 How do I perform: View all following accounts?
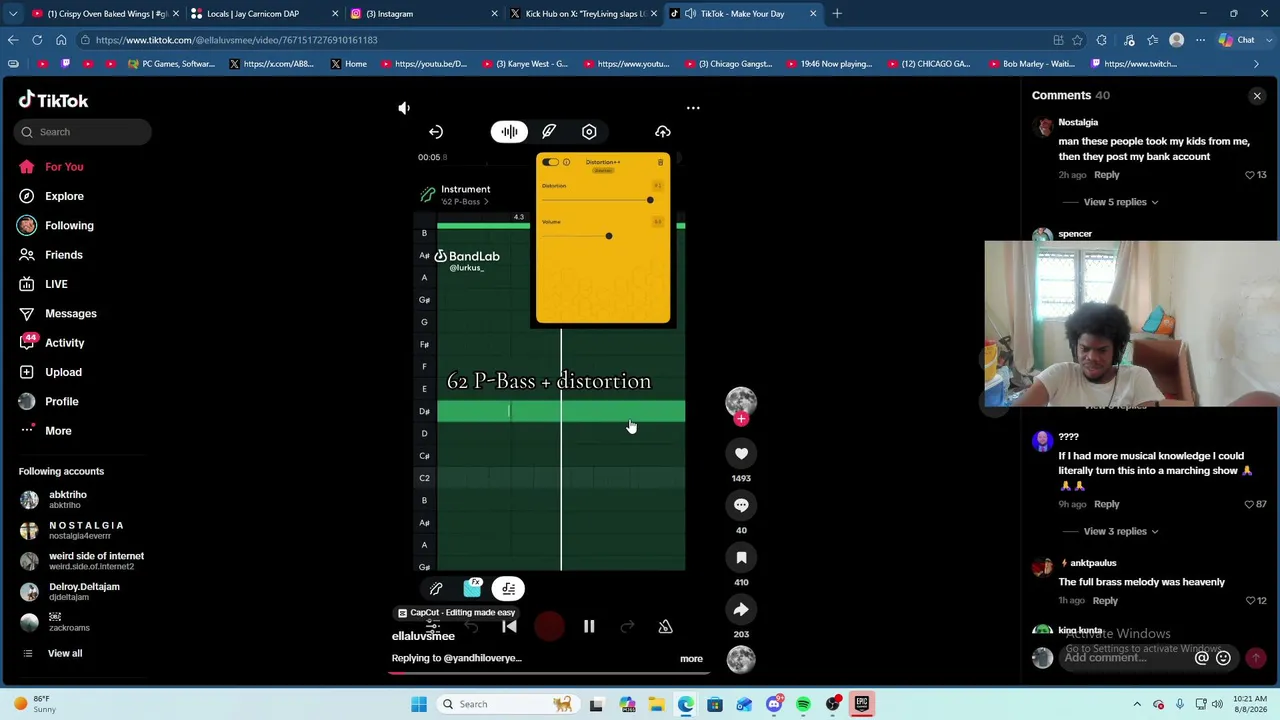[65, 654]
